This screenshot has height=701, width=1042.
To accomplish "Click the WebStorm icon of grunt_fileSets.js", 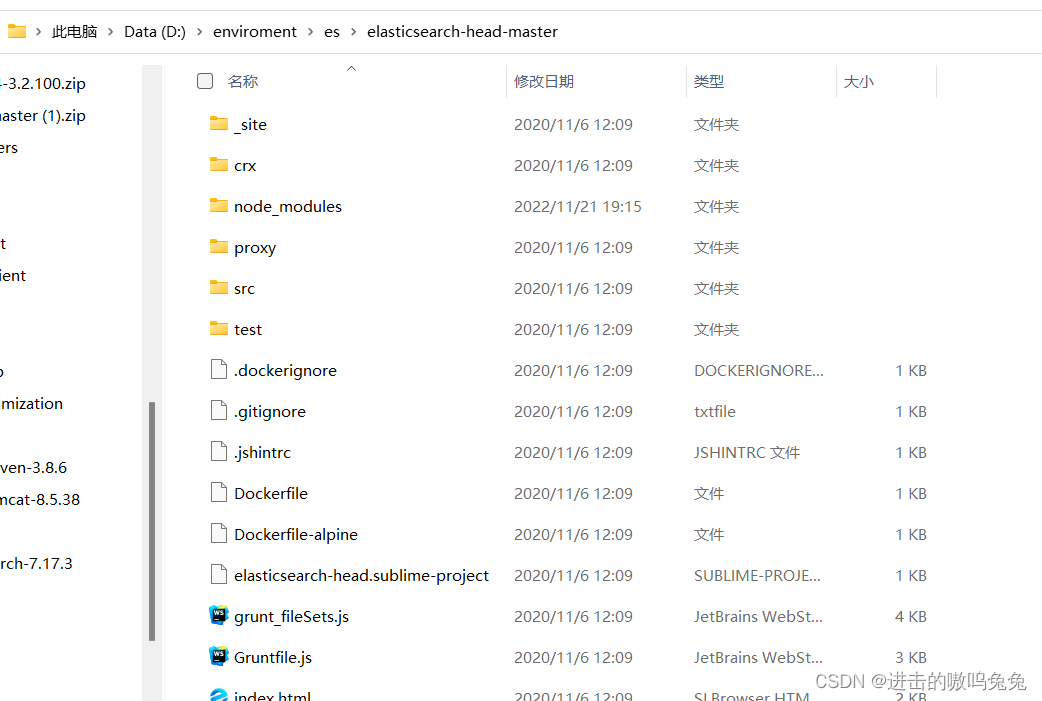I will click(219, 615).
